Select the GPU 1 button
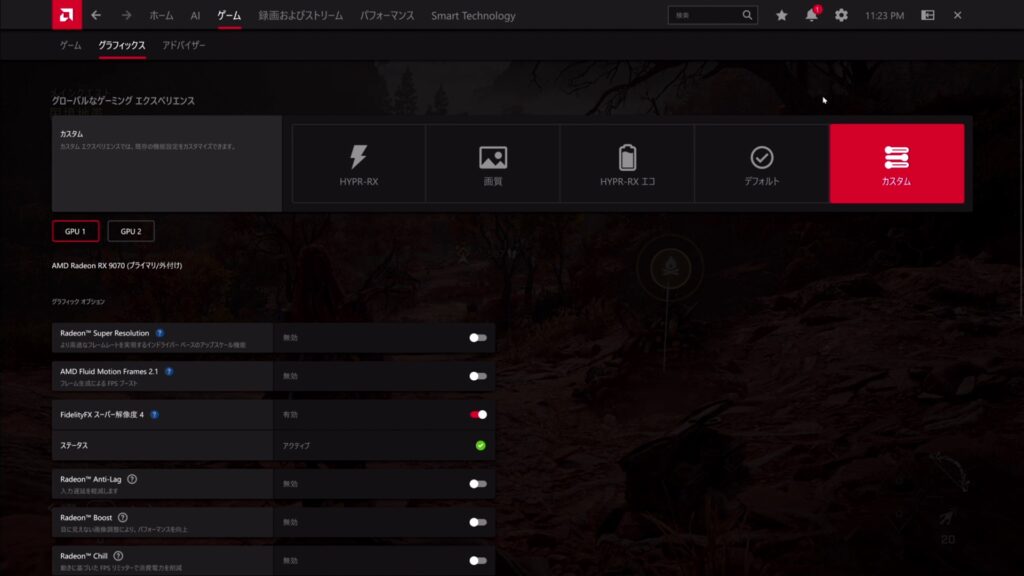Viewport: 1024px width, 576px height. click(76, 231)
